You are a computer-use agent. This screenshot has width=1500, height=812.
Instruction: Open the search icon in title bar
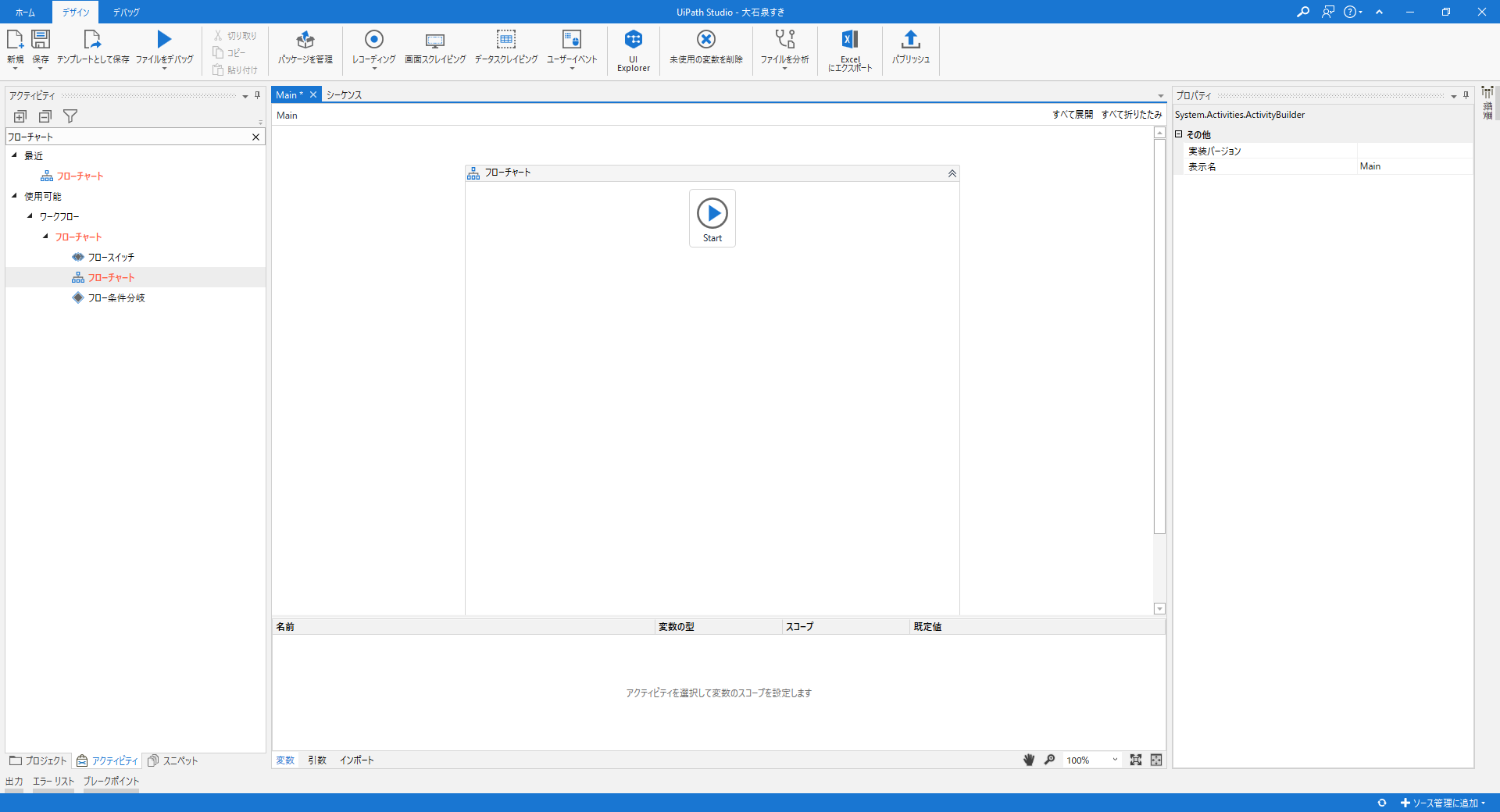coord(1303,12)
